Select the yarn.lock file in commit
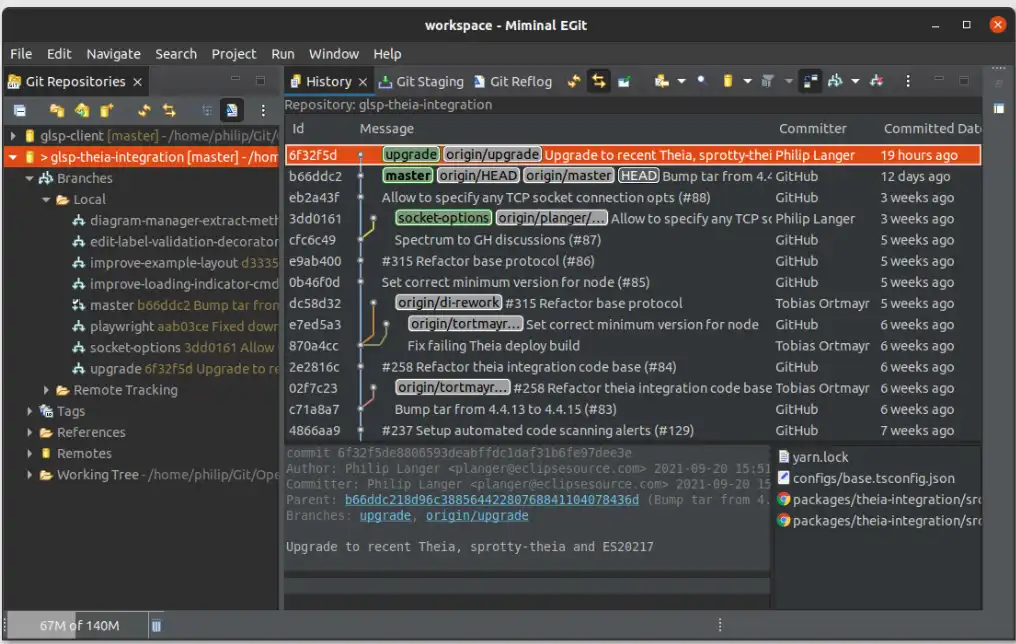Viewport: 1016px width, 644px height. (x=820, y=457)
